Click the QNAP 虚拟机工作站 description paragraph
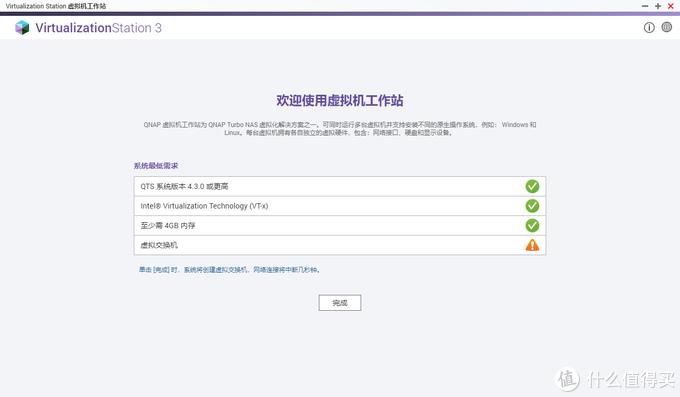The height and width of the screenshot is (397, 680). (340, 128)
